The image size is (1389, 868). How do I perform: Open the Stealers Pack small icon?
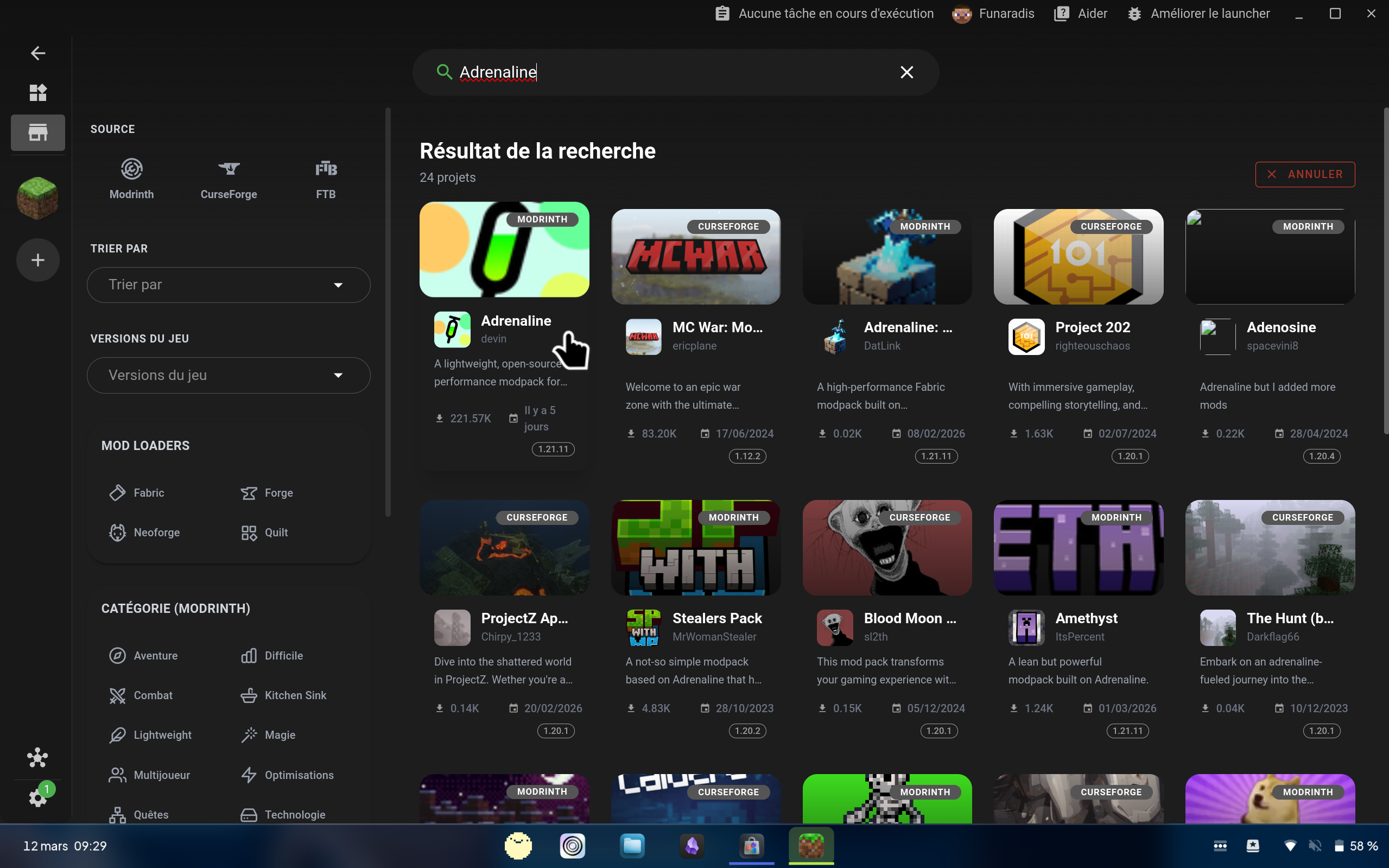pyautogui.click(x=643, y=628)
